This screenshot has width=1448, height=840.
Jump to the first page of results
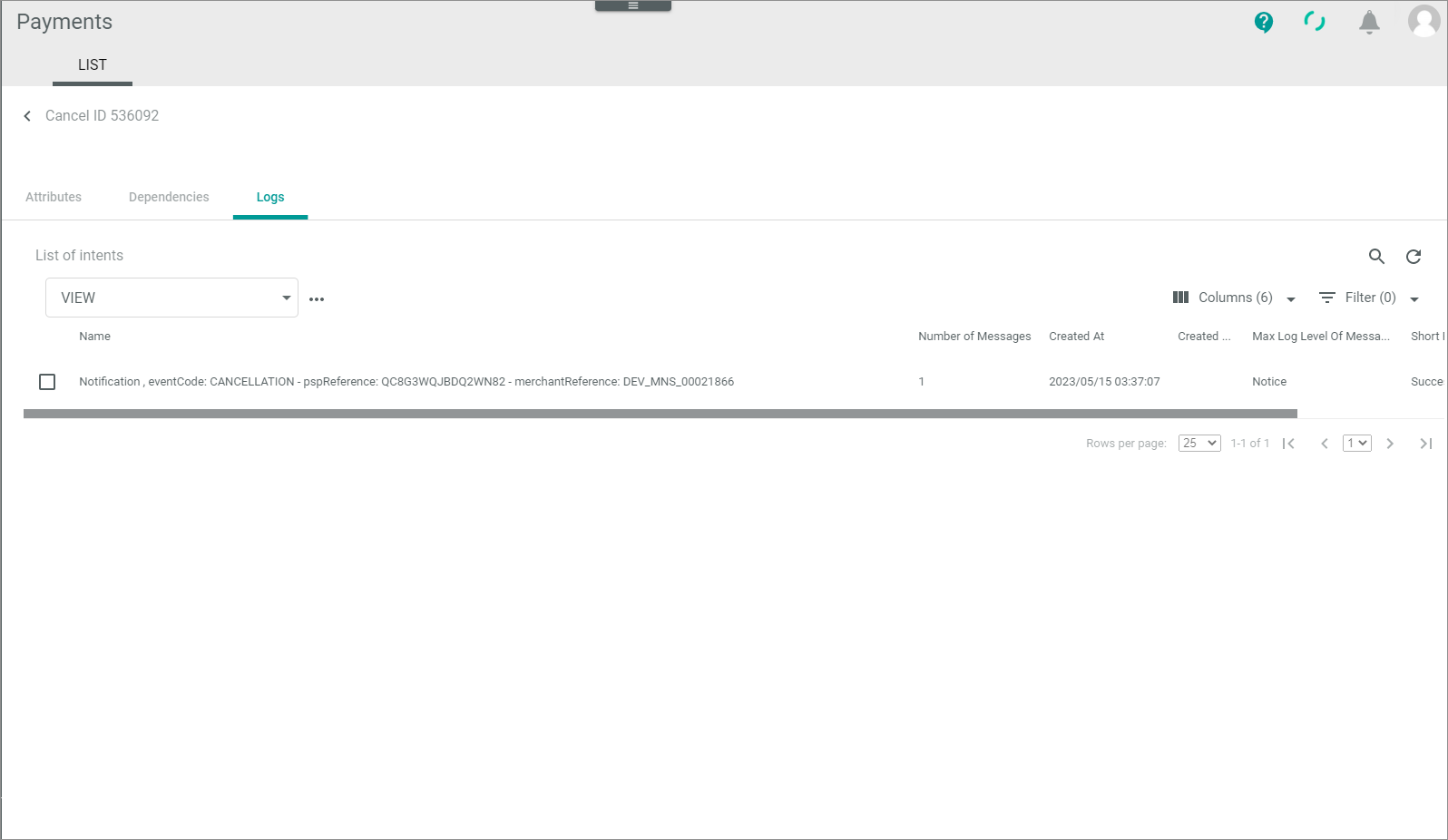coord(1288,444)
